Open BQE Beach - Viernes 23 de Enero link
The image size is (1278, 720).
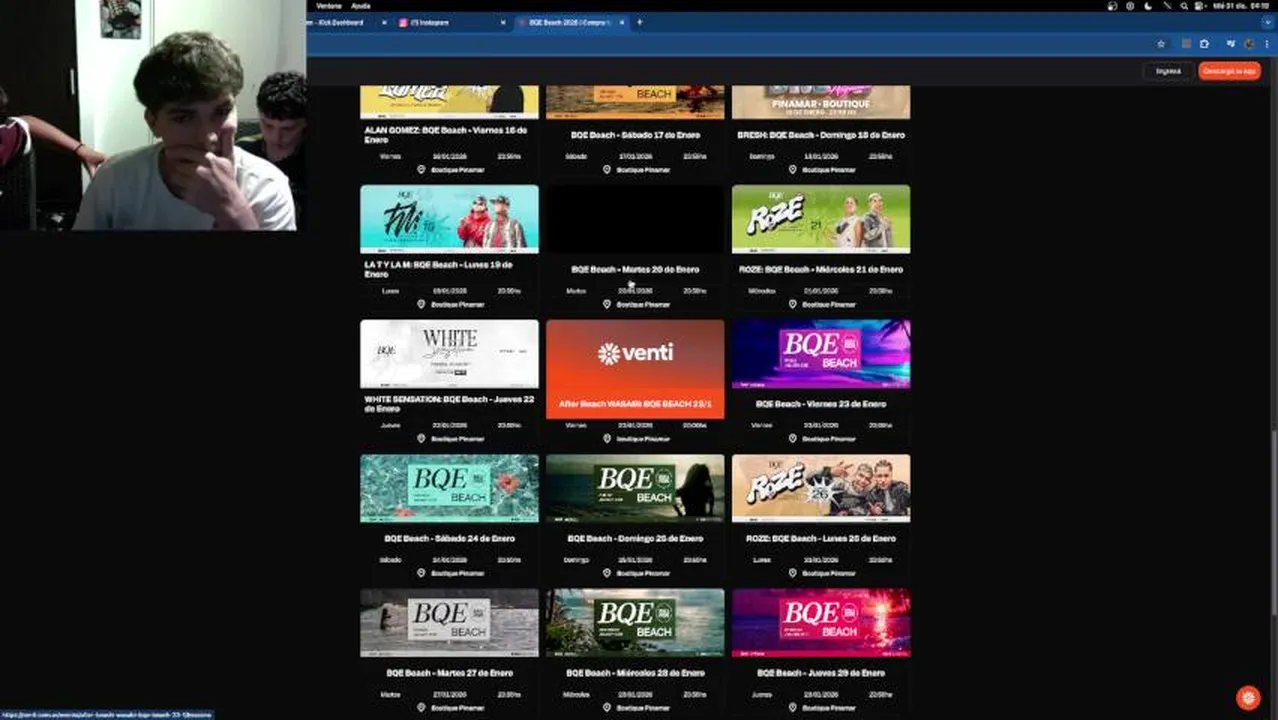coord(821,404)
